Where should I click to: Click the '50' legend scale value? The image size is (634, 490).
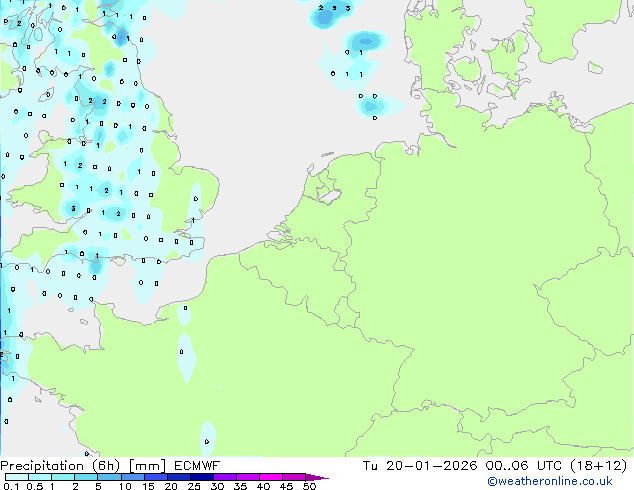click(310, 486)
